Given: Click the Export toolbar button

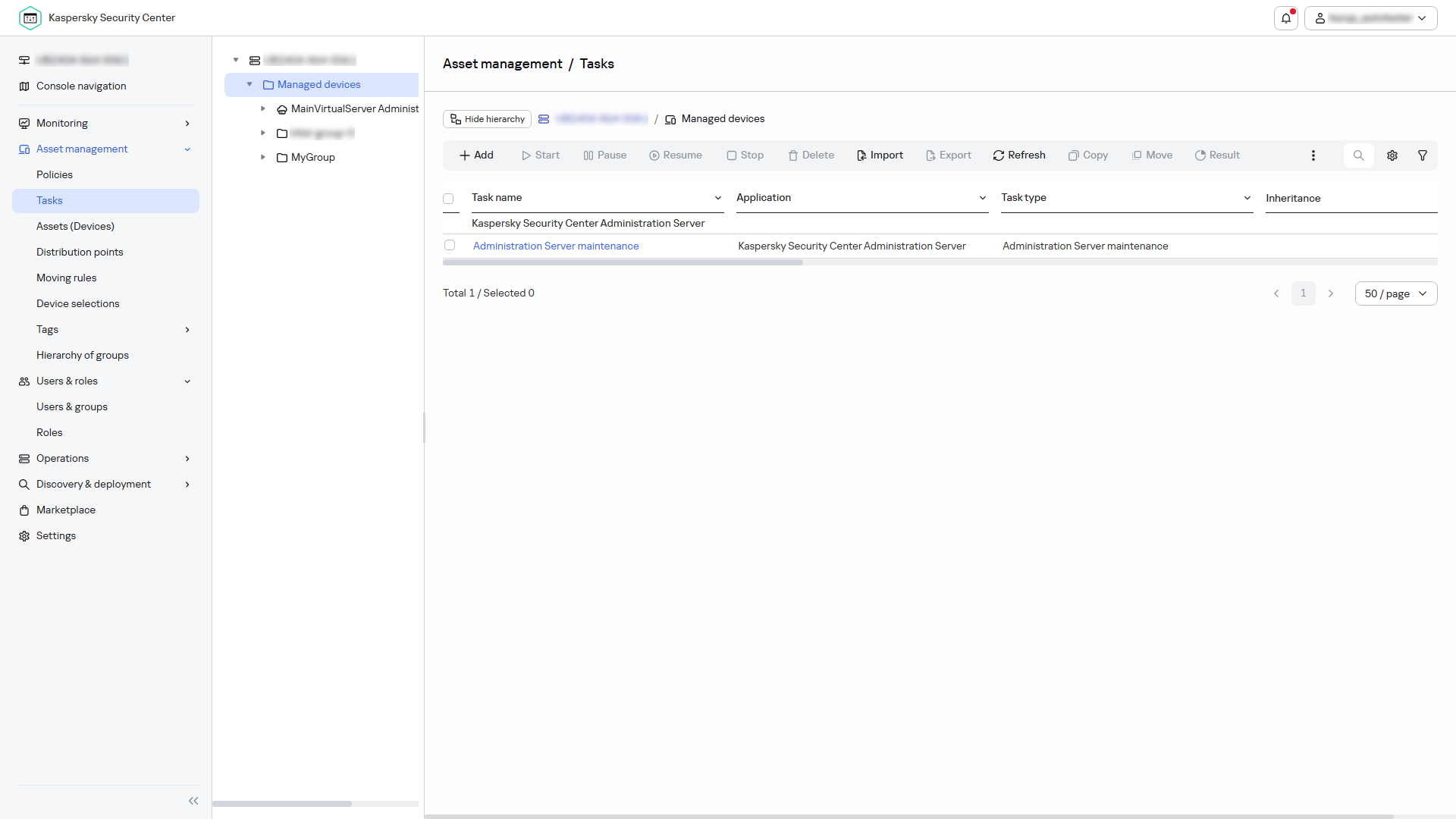Looking at the screenshot, I should tap(949, 155).
